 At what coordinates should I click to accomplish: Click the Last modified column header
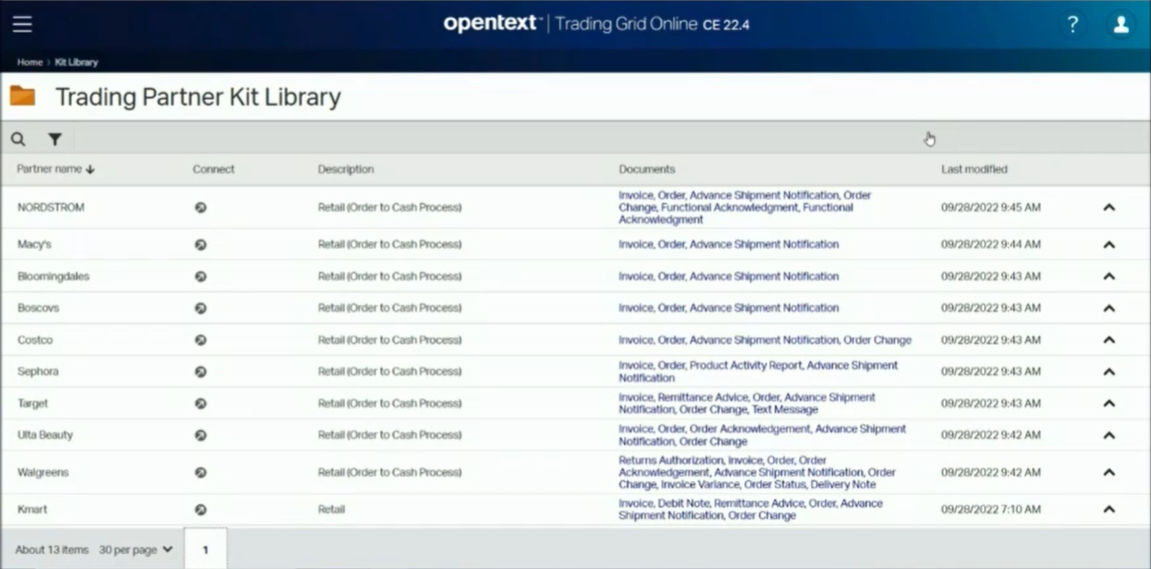coord(974,170)
